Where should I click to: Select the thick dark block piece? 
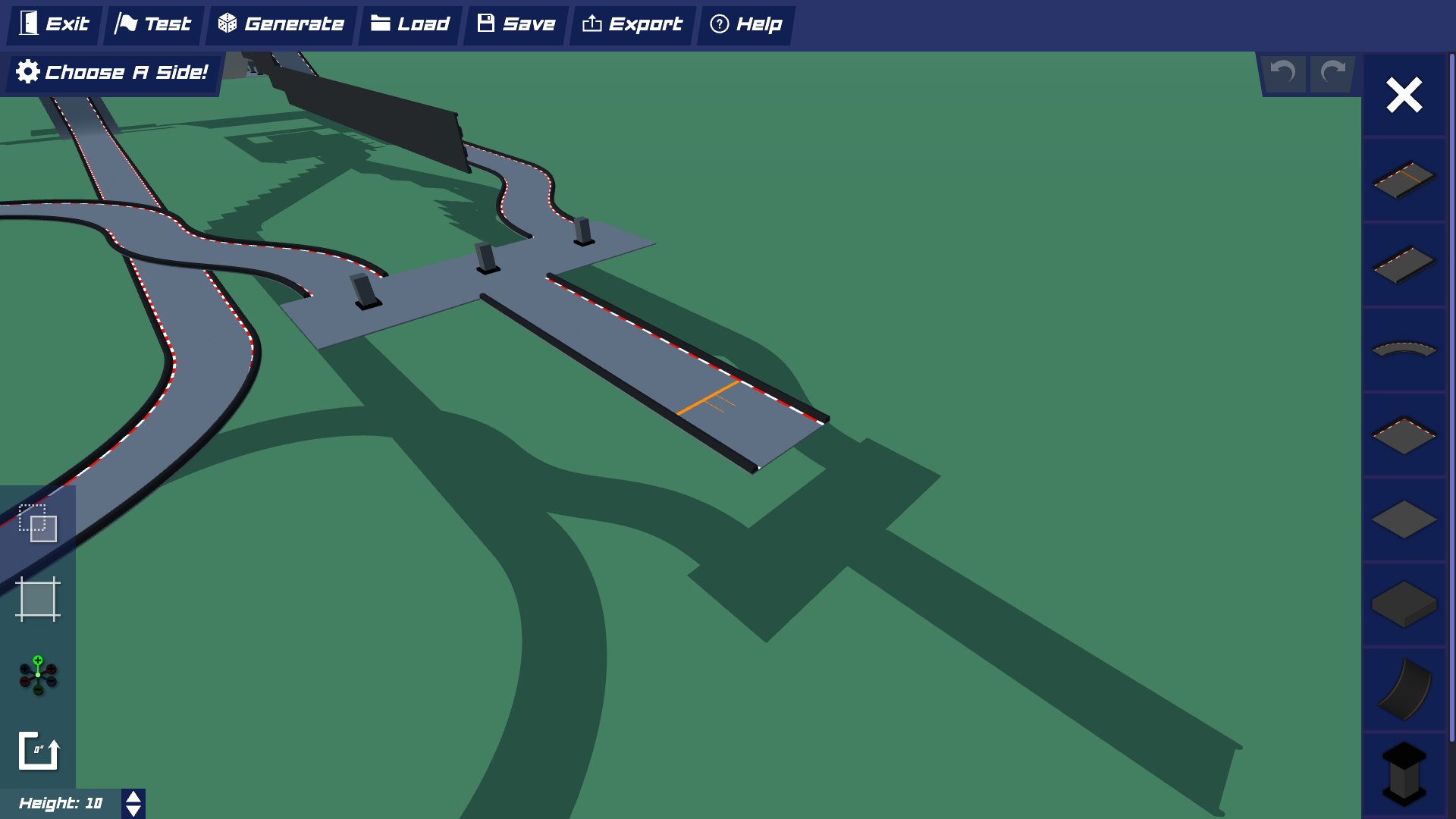1404,604
